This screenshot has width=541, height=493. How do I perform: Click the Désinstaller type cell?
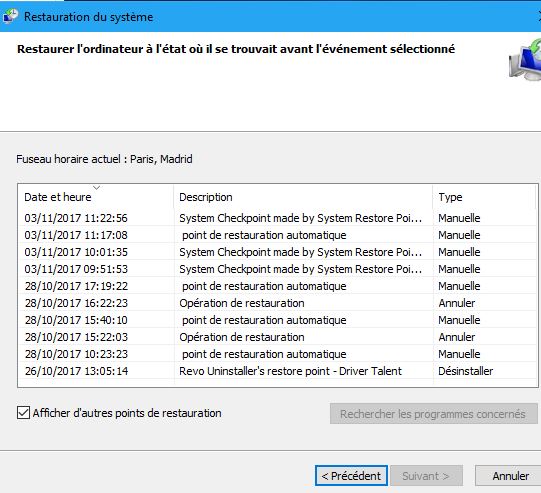point(465,371)
